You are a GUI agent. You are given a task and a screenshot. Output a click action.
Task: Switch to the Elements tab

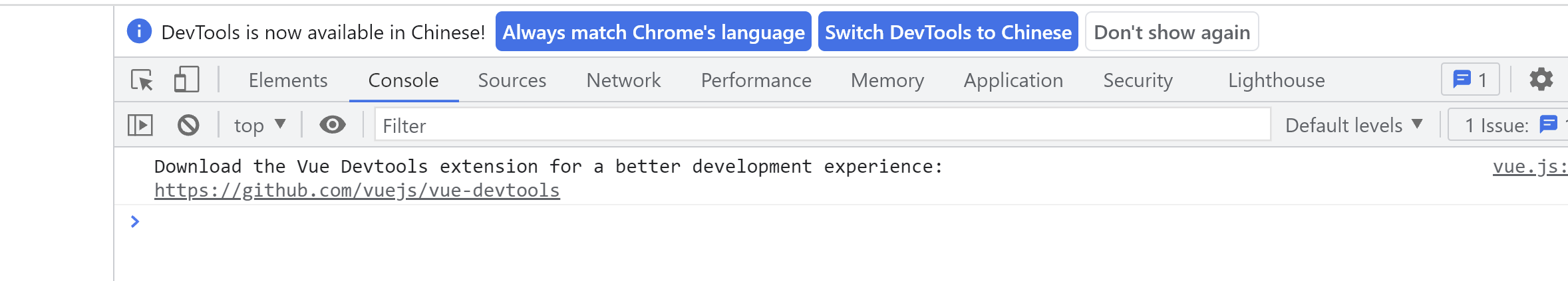[x=288, y=80]
